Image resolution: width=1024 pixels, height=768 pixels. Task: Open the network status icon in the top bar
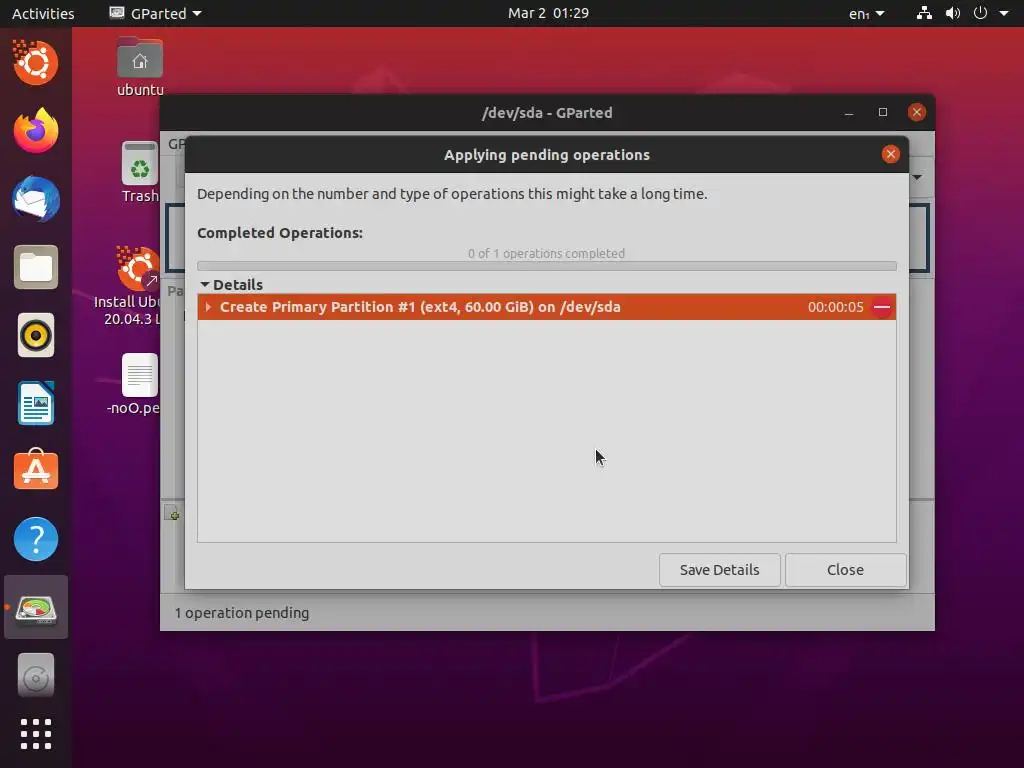[924, 13]
